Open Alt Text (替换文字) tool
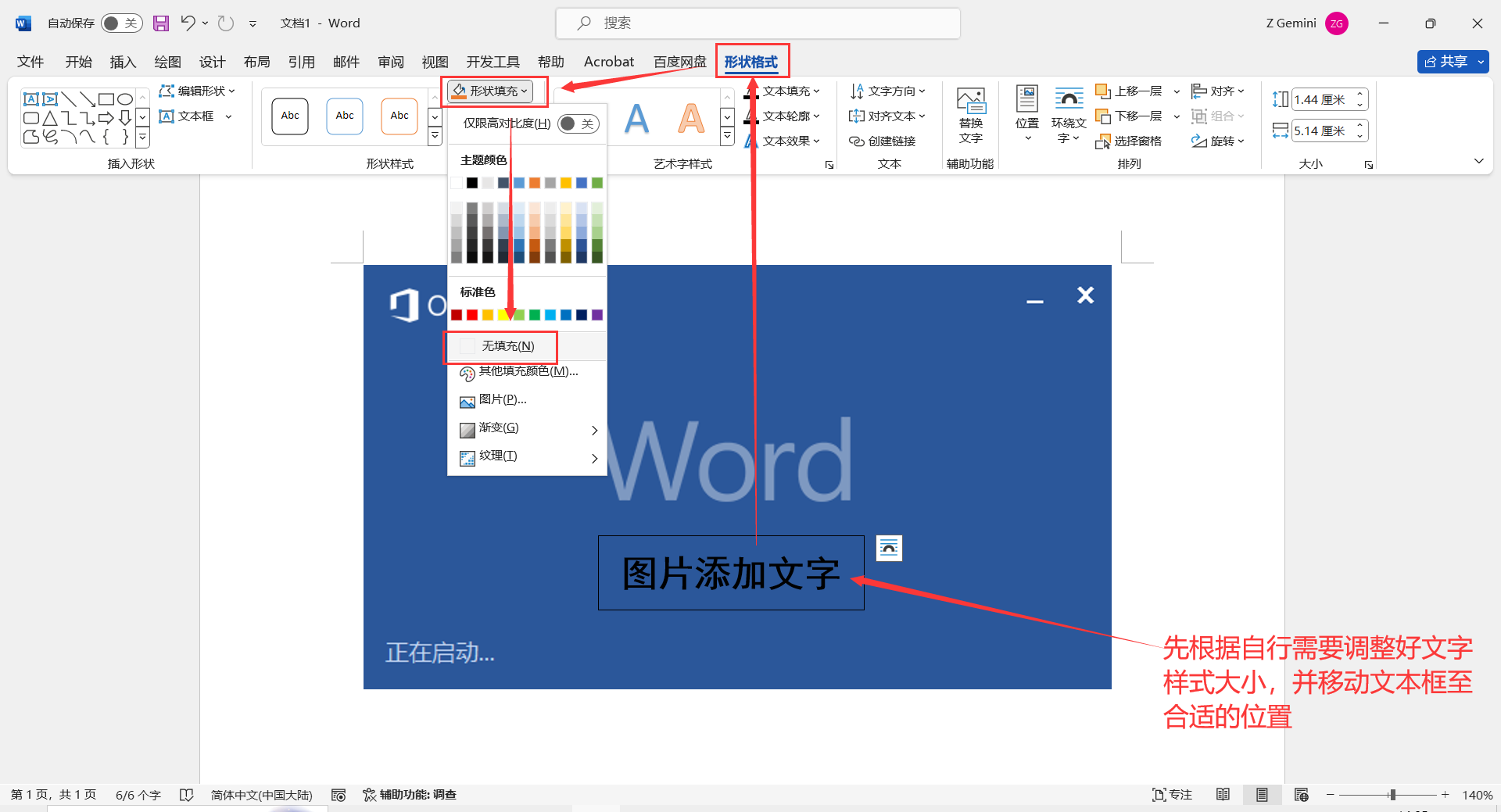This screenshot has height=812, width=1501. click(x=971, y=116)
